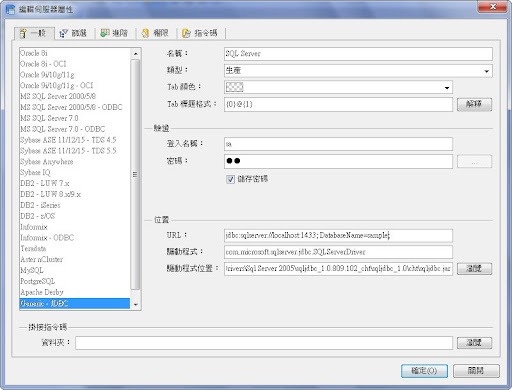This screenshot has height=390, width=512.
Task: Click the checkered Tab color swatch
Action: tap(234, 87)
